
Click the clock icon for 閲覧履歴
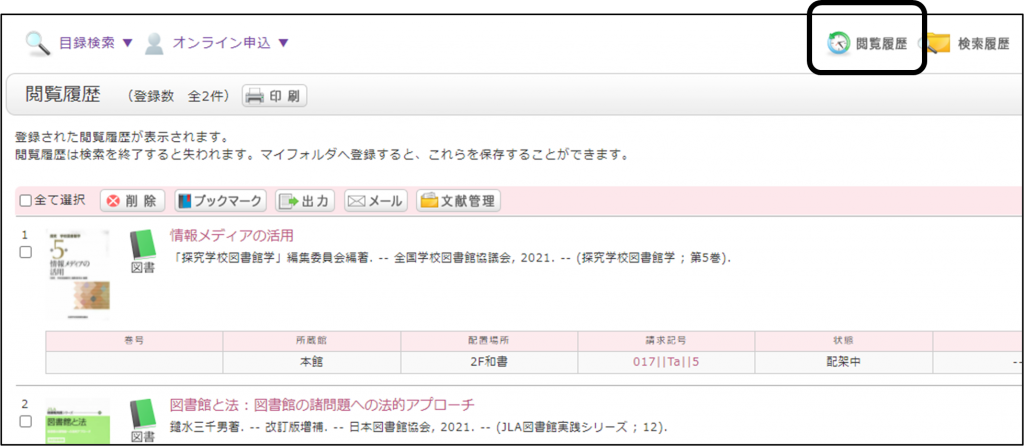click(838, 44)
